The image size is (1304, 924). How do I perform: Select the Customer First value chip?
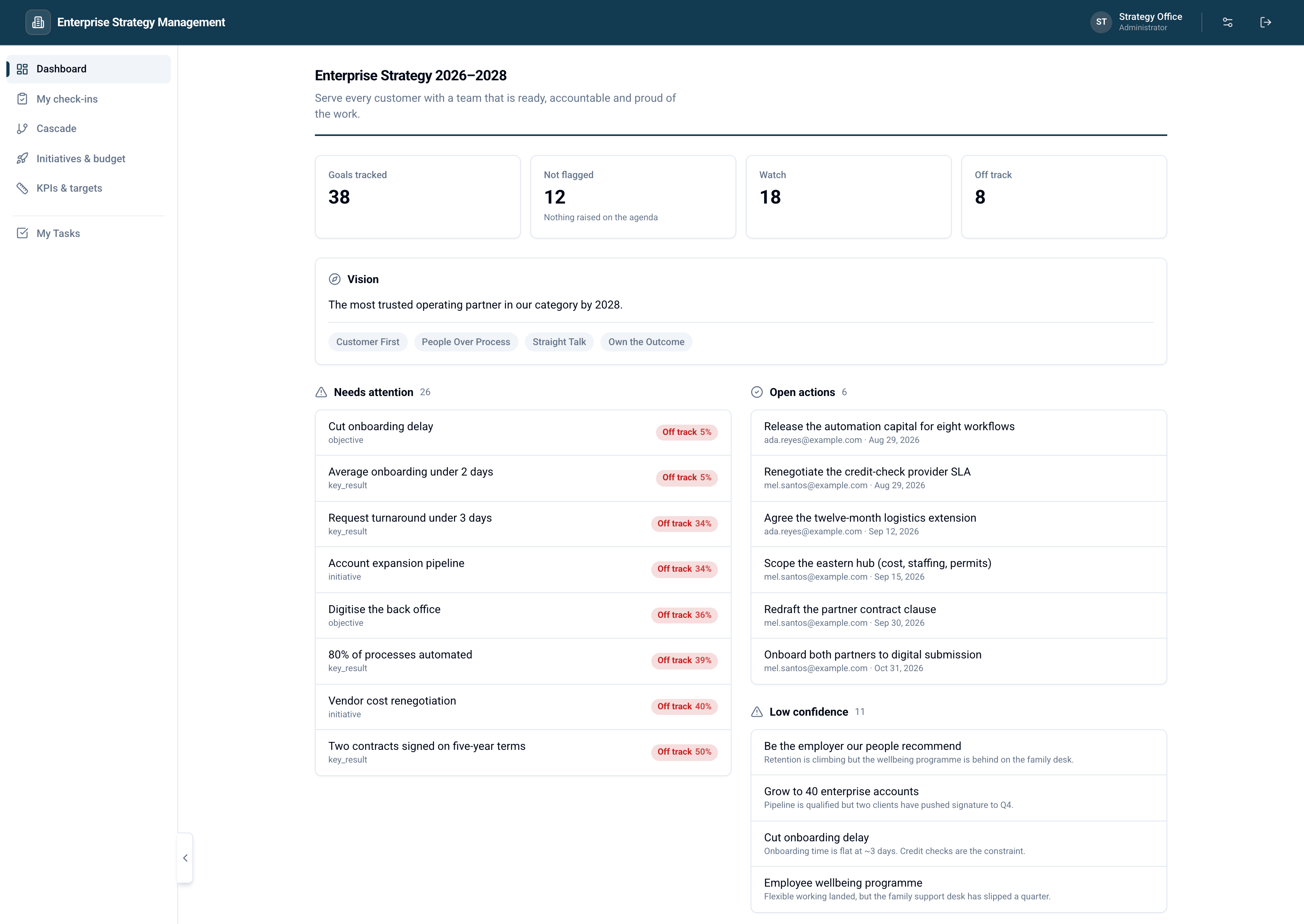[x=367, y=342]
